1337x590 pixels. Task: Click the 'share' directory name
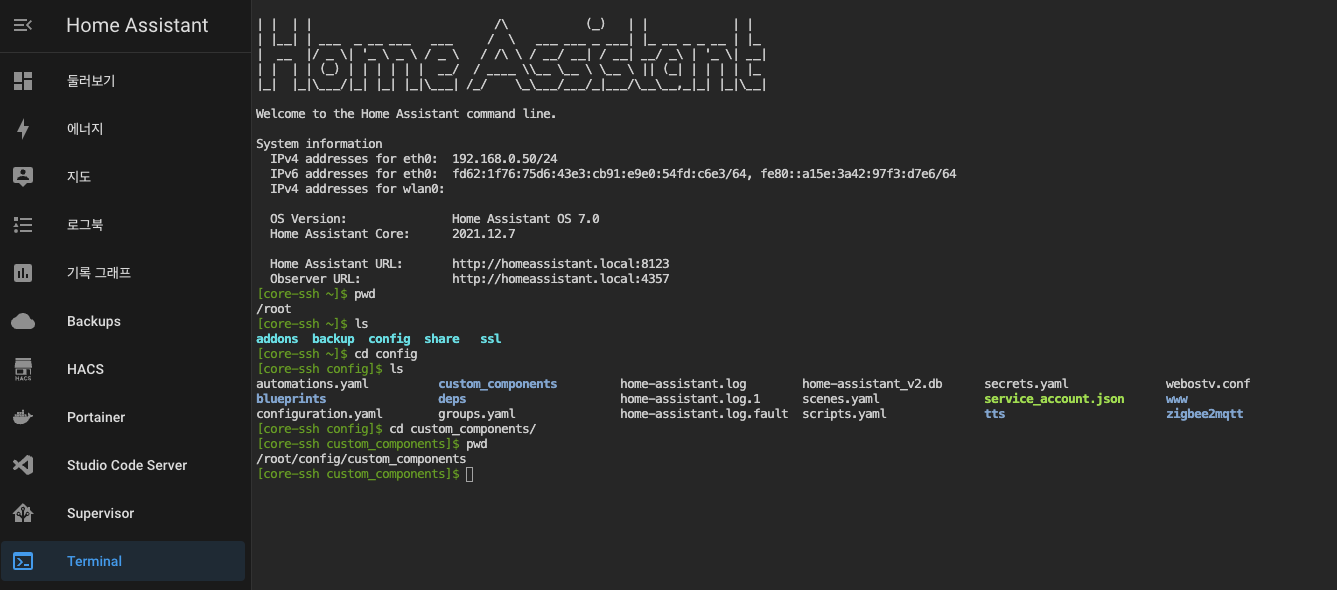[x=442, y=339]
